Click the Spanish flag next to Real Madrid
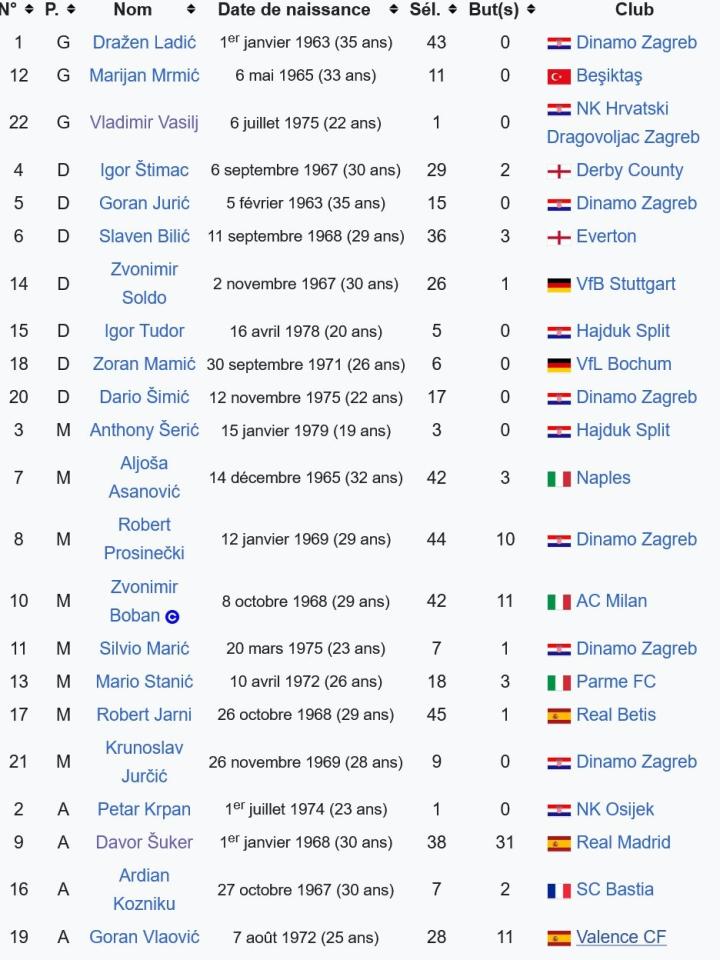Viewport: 720px width, 960px height. (559, 844)
